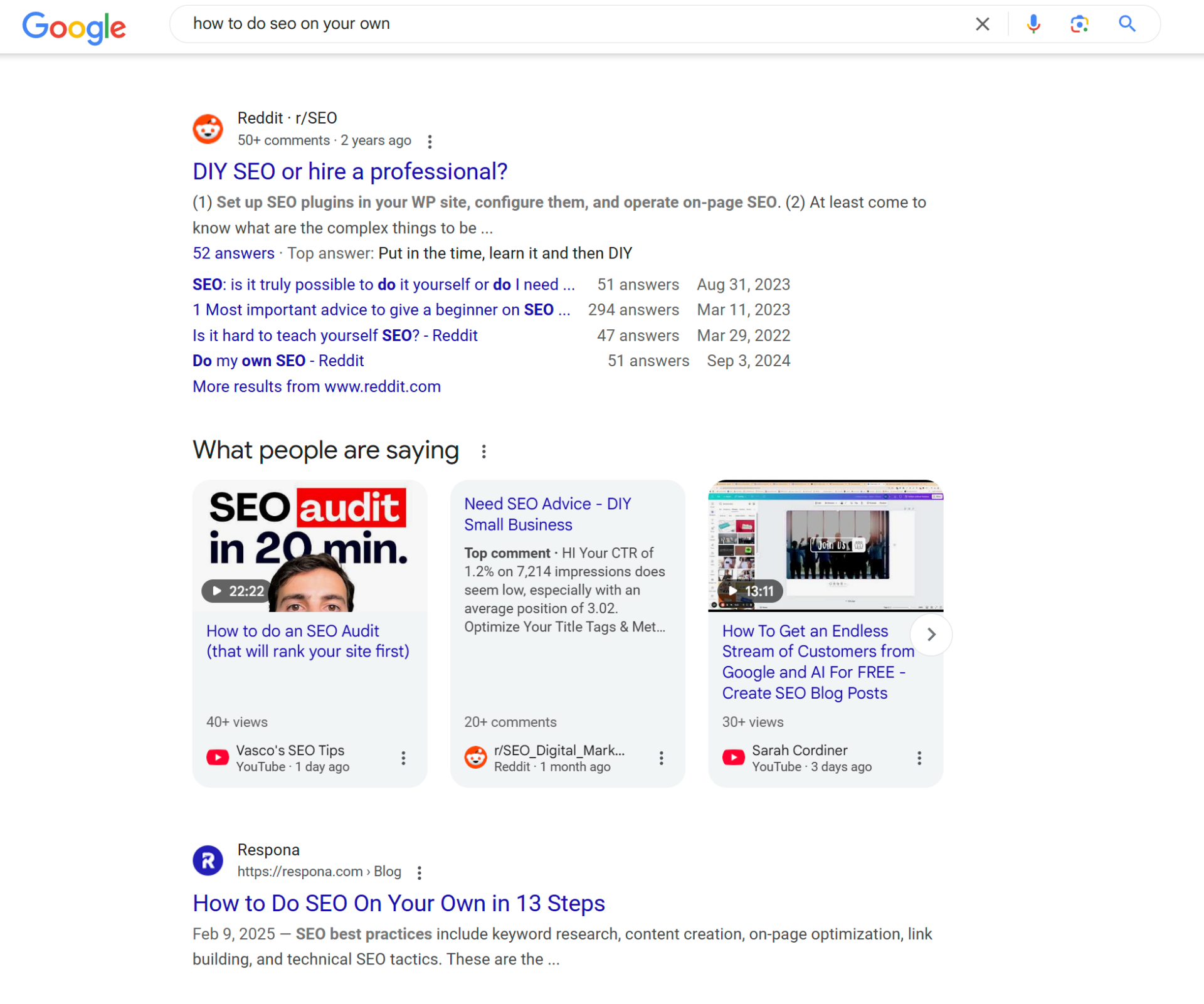Screen dimensions: 1204x1004
Task: Open 'How To Get an Endless Stream of Customers' title
Action: tap(818, 662)
